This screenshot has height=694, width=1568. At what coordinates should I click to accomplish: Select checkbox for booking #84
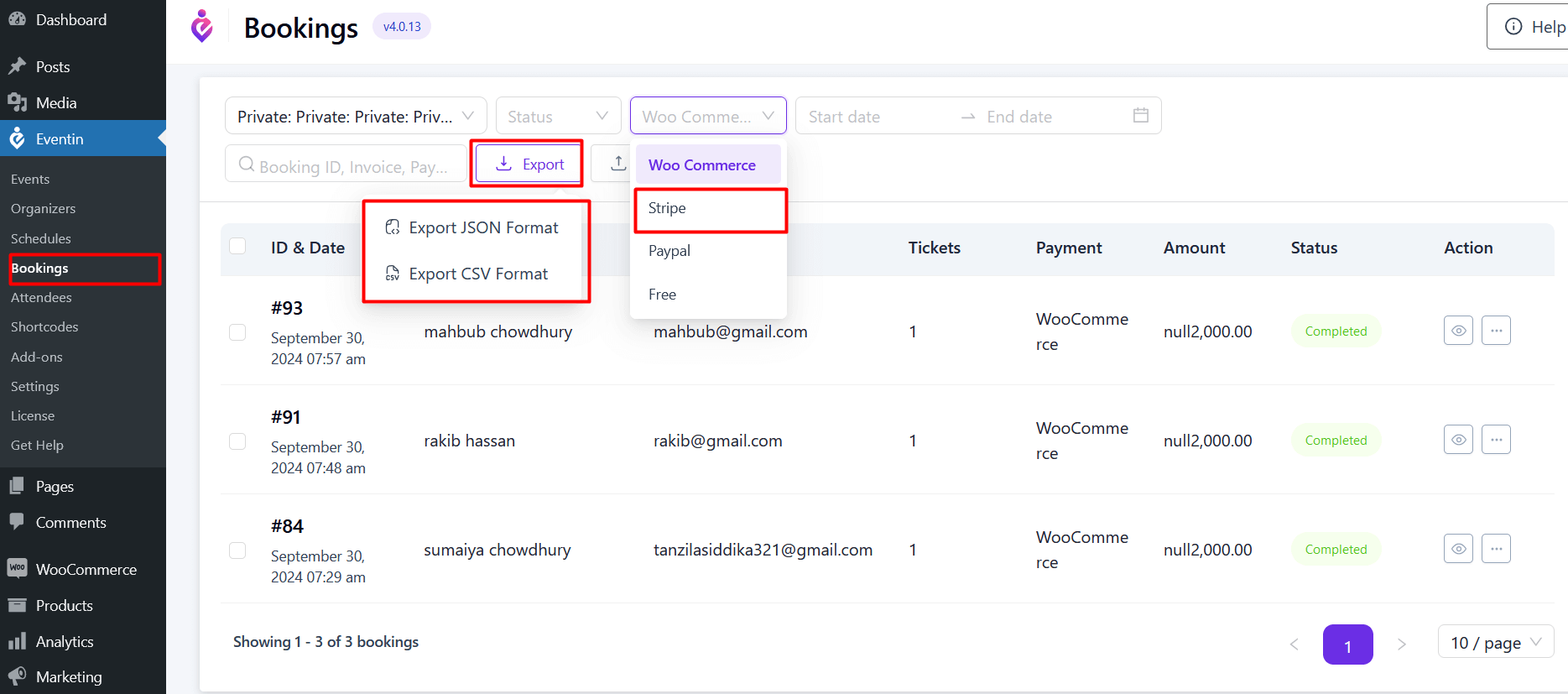[237, 551]
